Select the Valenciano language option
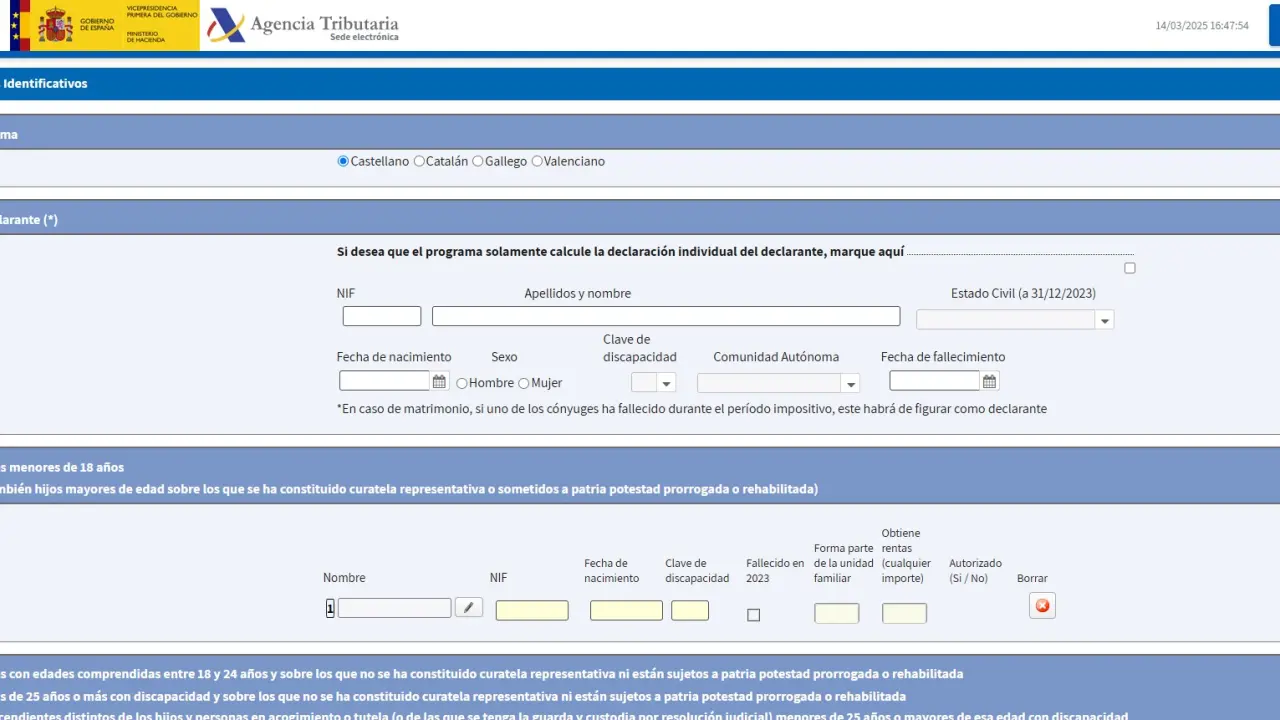 click(x=537, y=161)
